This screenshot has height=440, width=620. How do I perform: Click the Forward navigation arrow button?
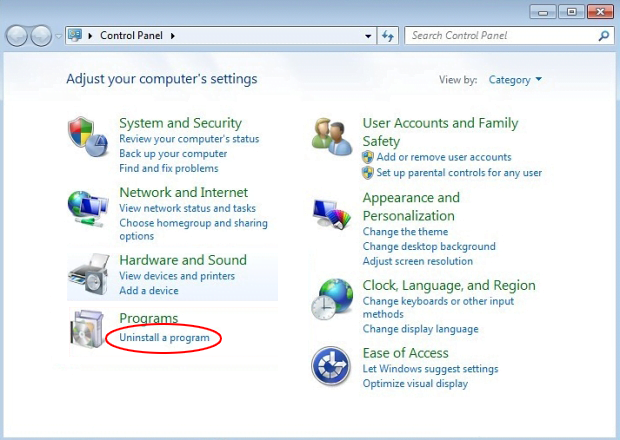[41, 36]
